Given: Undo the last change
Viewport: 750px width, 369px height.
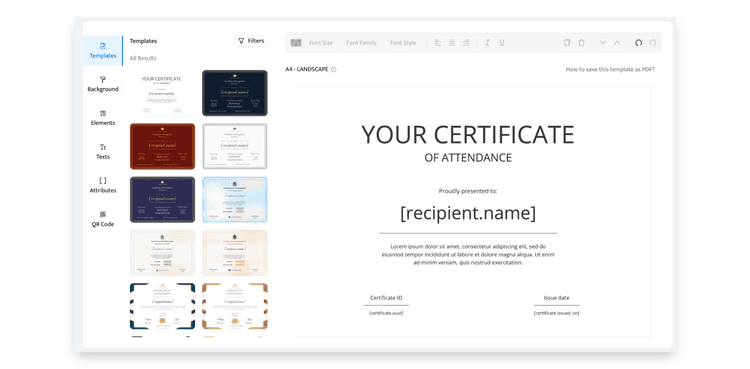Looking at the screenshot, I should point(639,43).
